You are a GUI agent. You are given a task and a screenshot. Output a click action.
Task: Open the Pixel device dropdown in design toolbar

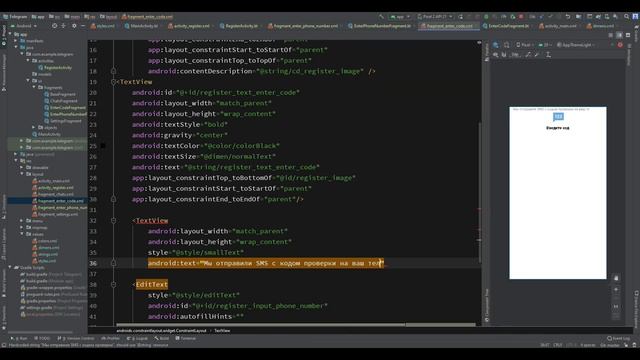coord(524,45)
